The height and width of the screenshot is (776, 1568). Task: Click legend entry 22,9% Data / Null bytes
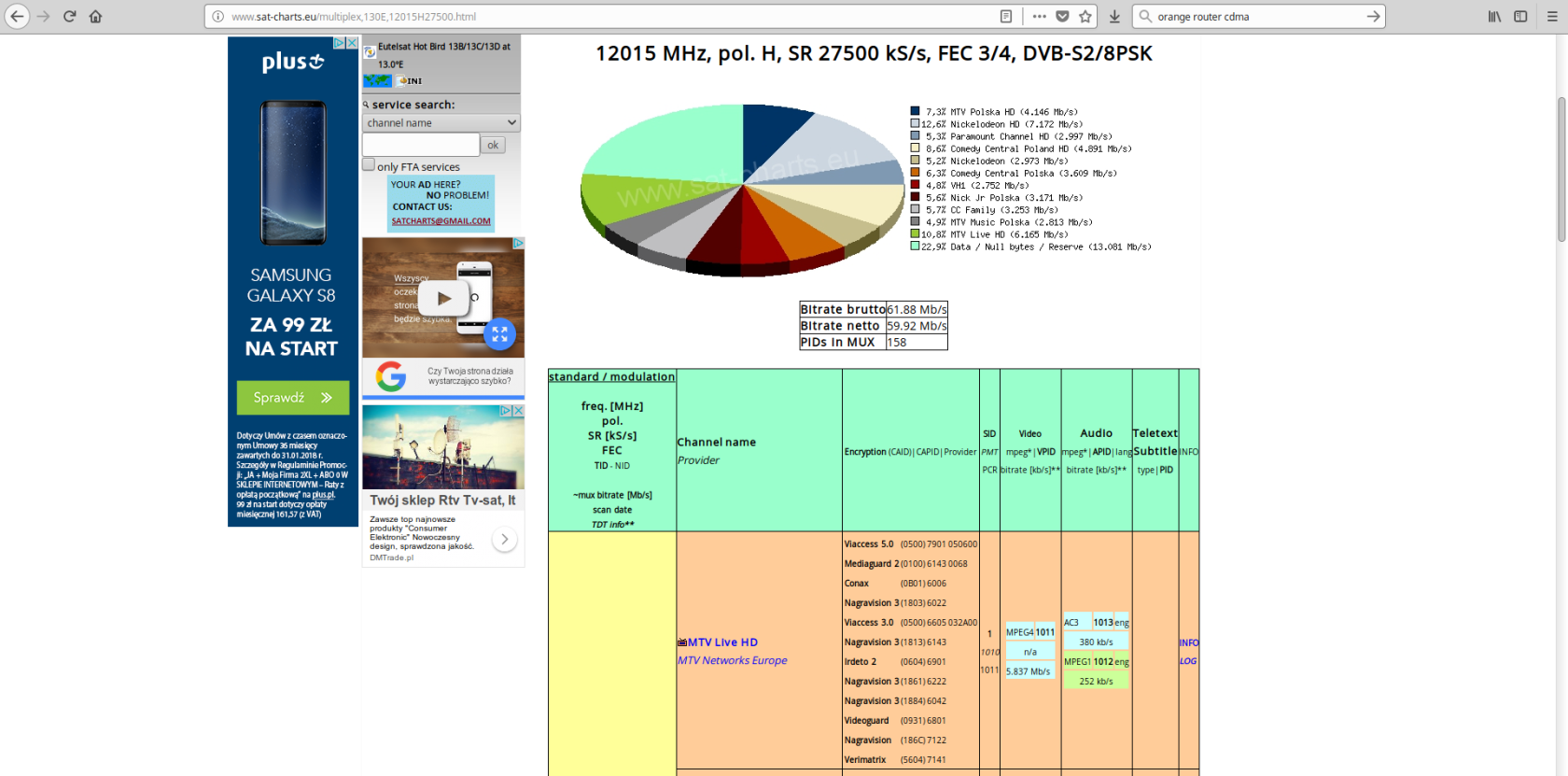click(x=1031, y=247)
